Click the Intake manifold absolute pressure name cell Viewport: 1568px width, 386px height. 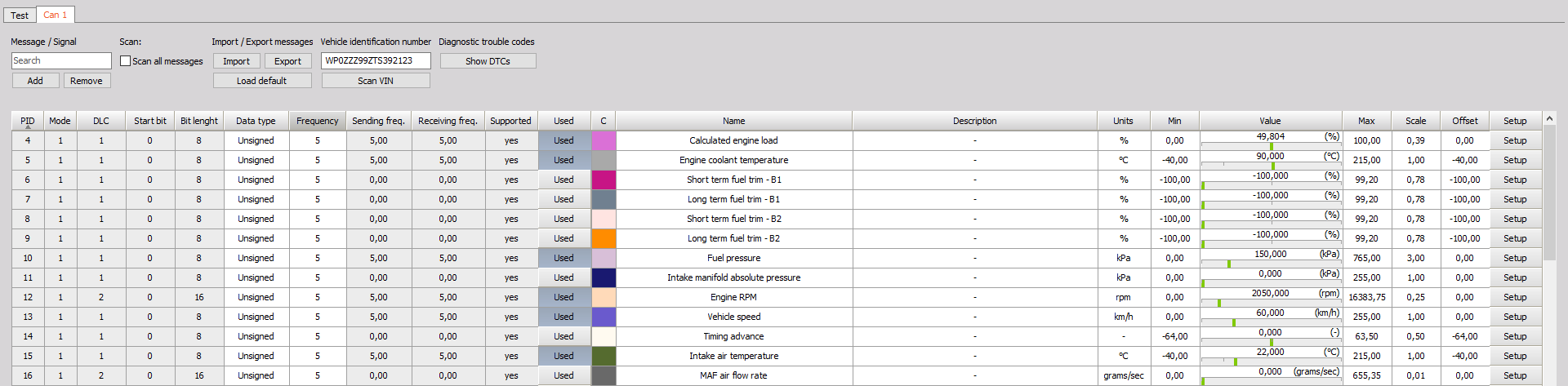734,277
